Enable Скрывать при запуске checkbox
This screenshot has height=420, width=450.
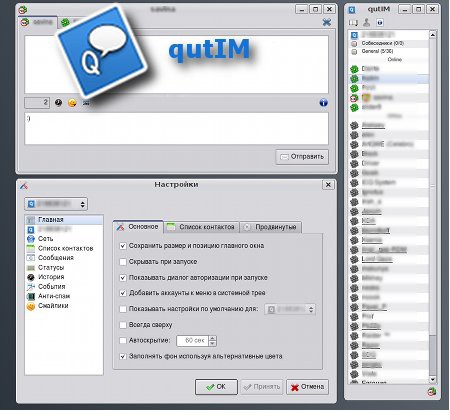123,262
